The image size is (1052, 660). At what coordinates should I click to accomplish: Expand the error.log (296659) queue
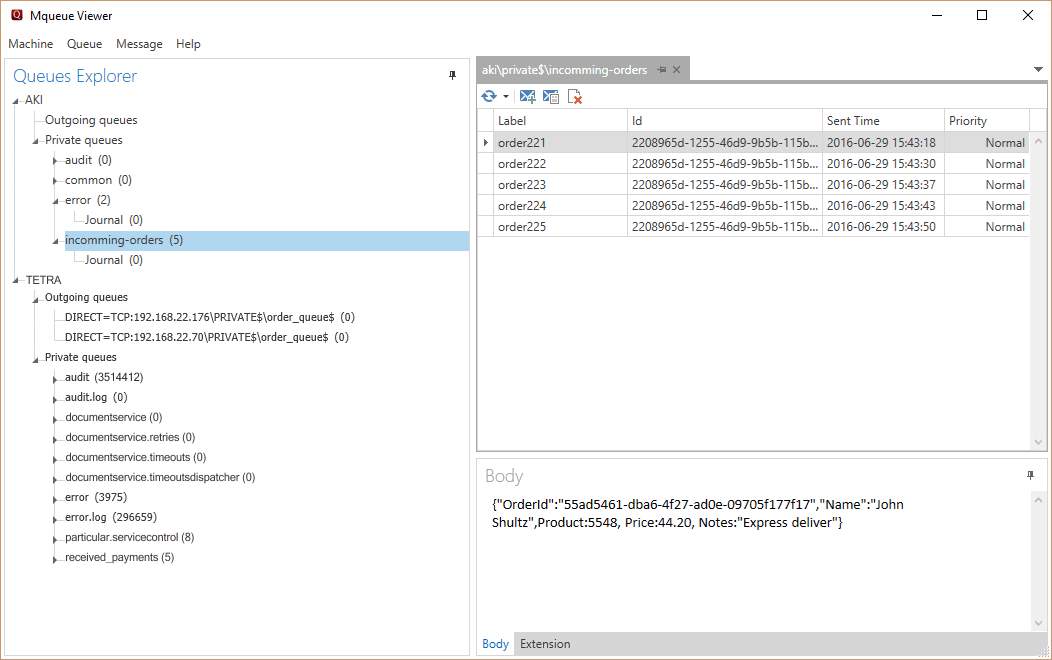(56, 520)
